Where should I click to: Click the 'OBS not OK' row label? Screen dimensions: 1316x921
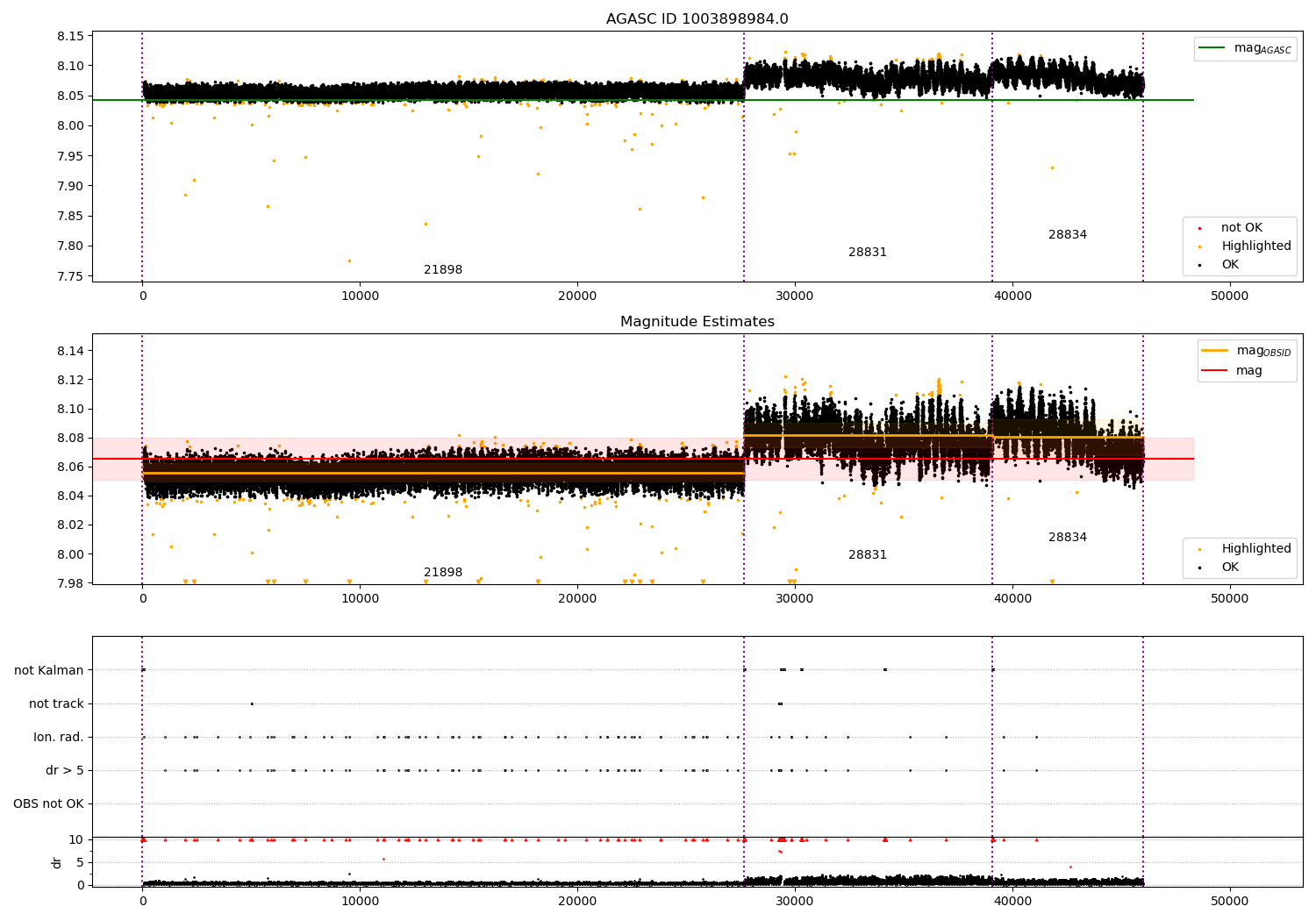tap(49, 804)
